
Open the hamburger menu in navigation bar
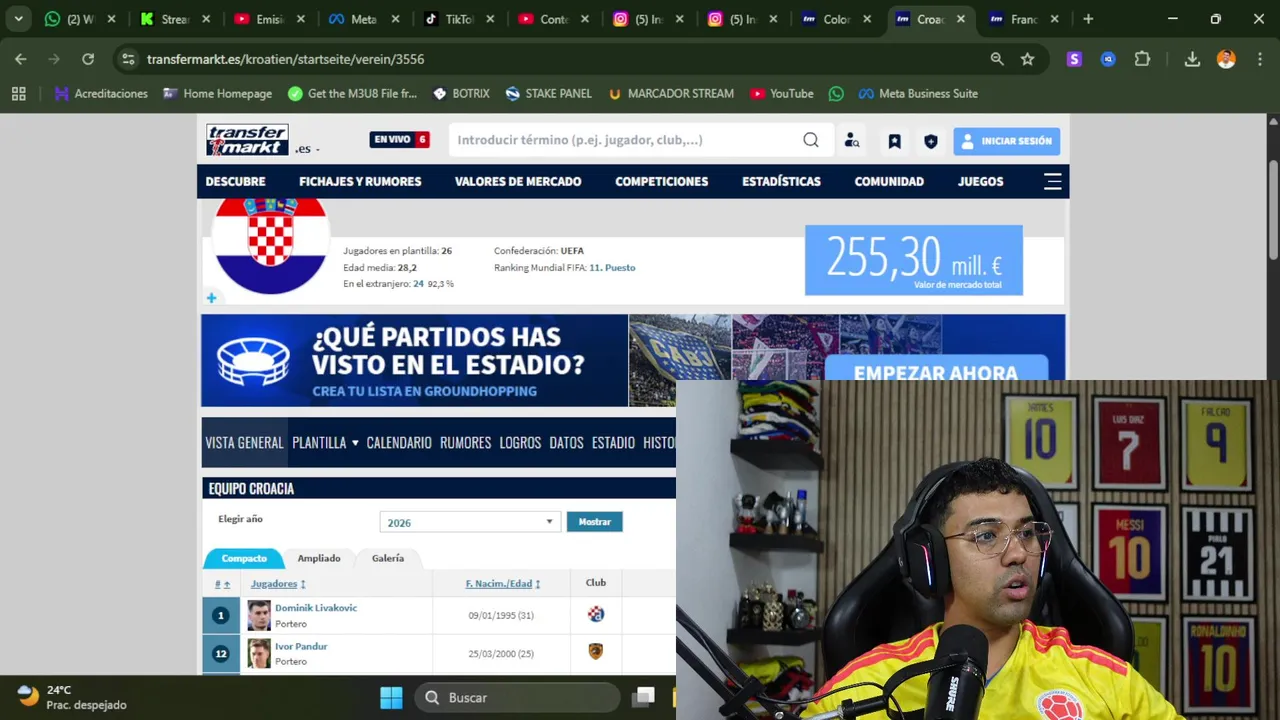(x=1052, y=181)
